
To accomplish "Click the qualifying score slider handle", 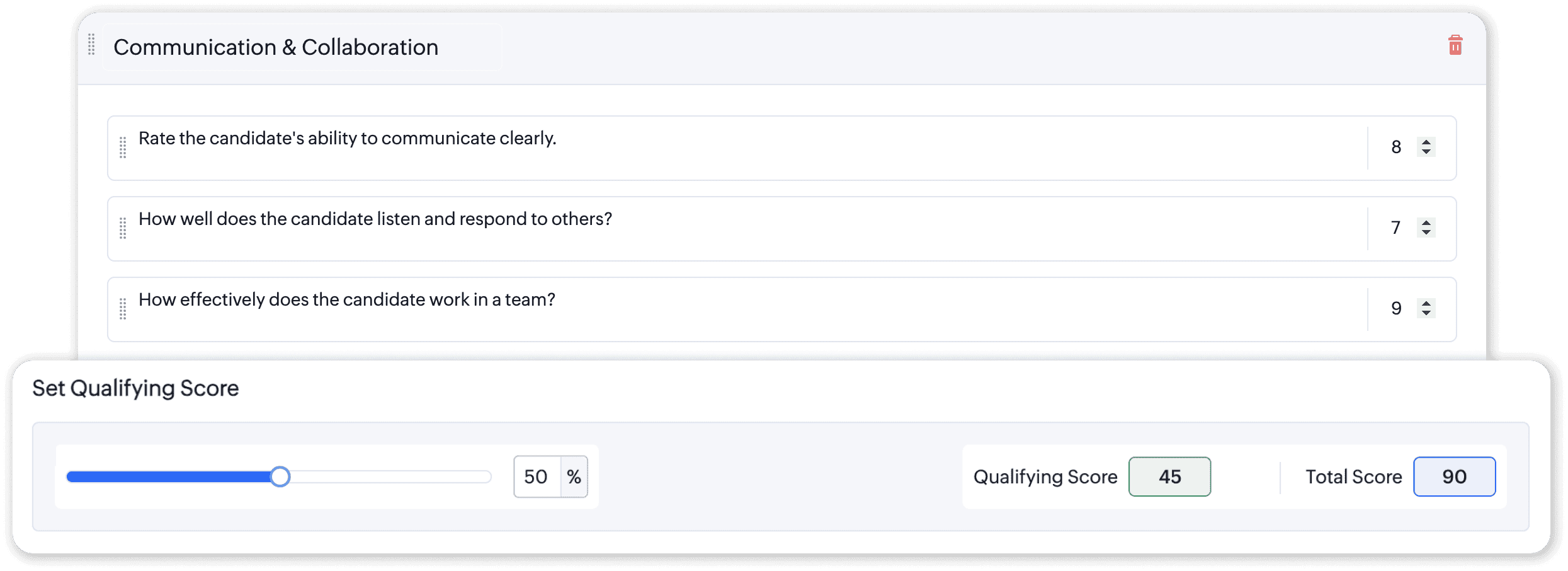I will [x=280, y=477].
